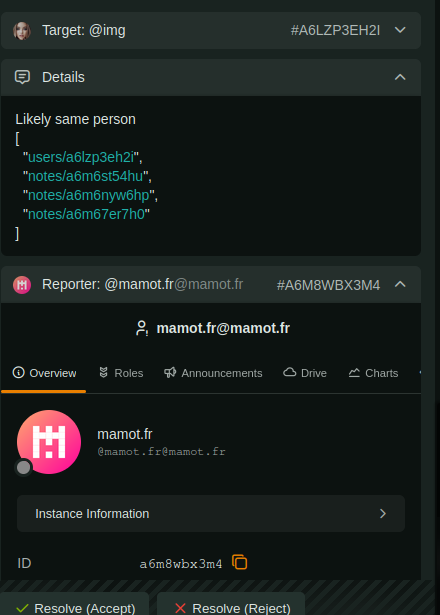Viewport: 440px width, 615px height.
Task: Collapse the Reporter section chevron
Action: 400,284
